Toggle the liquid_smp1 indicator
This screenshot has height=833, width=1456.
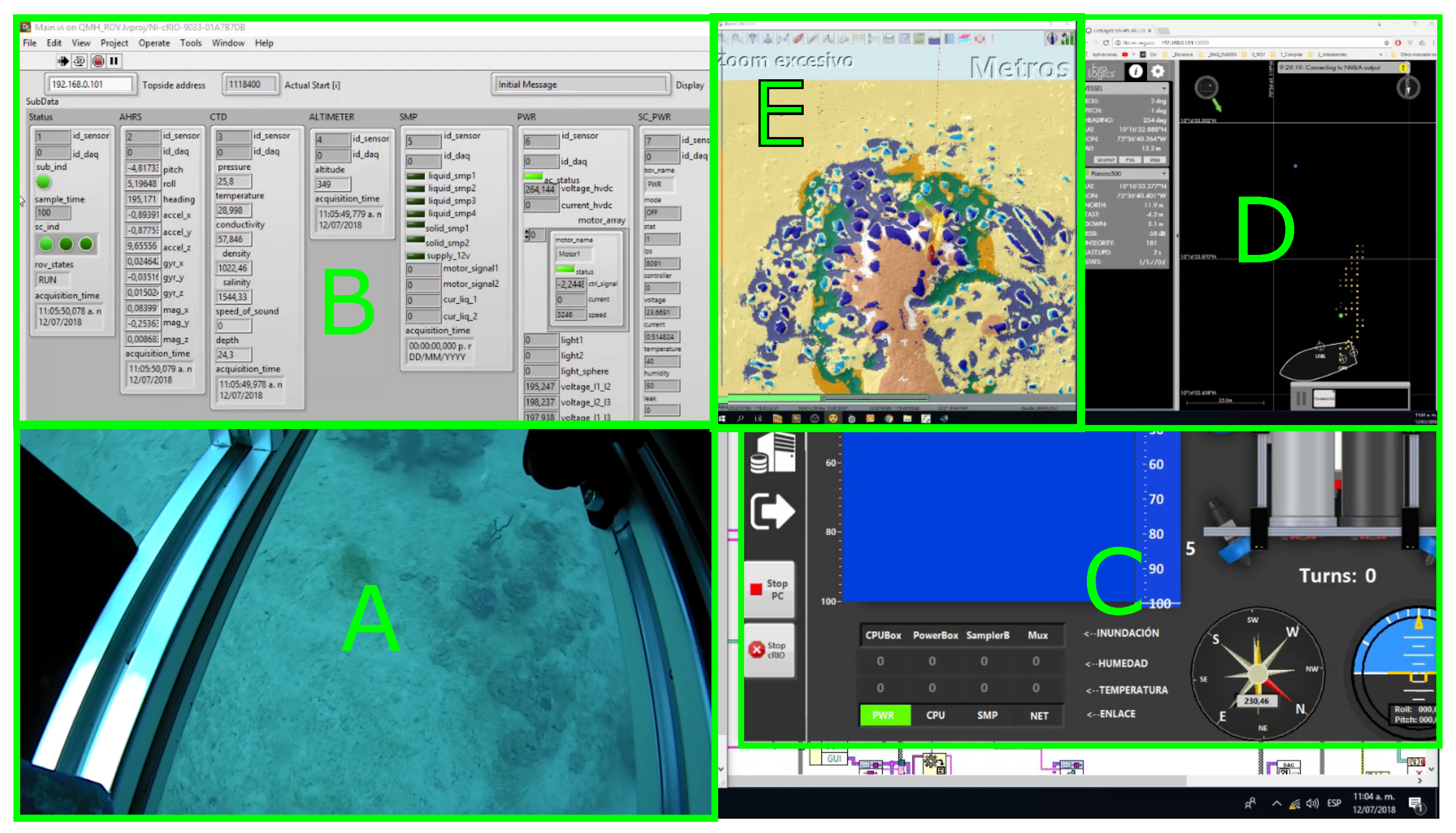coord(415,176)
